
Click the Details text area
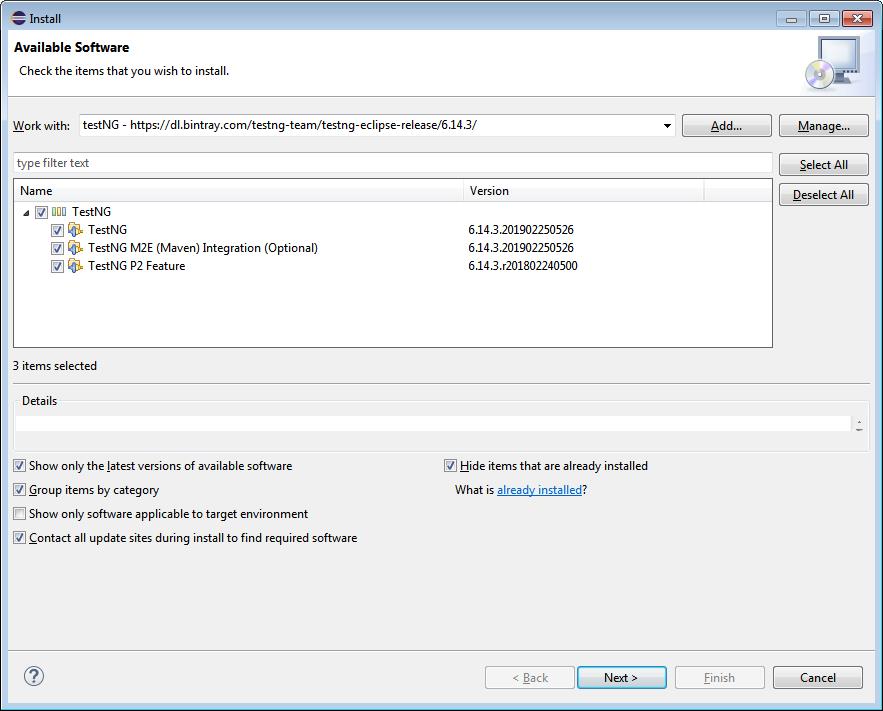432,423
